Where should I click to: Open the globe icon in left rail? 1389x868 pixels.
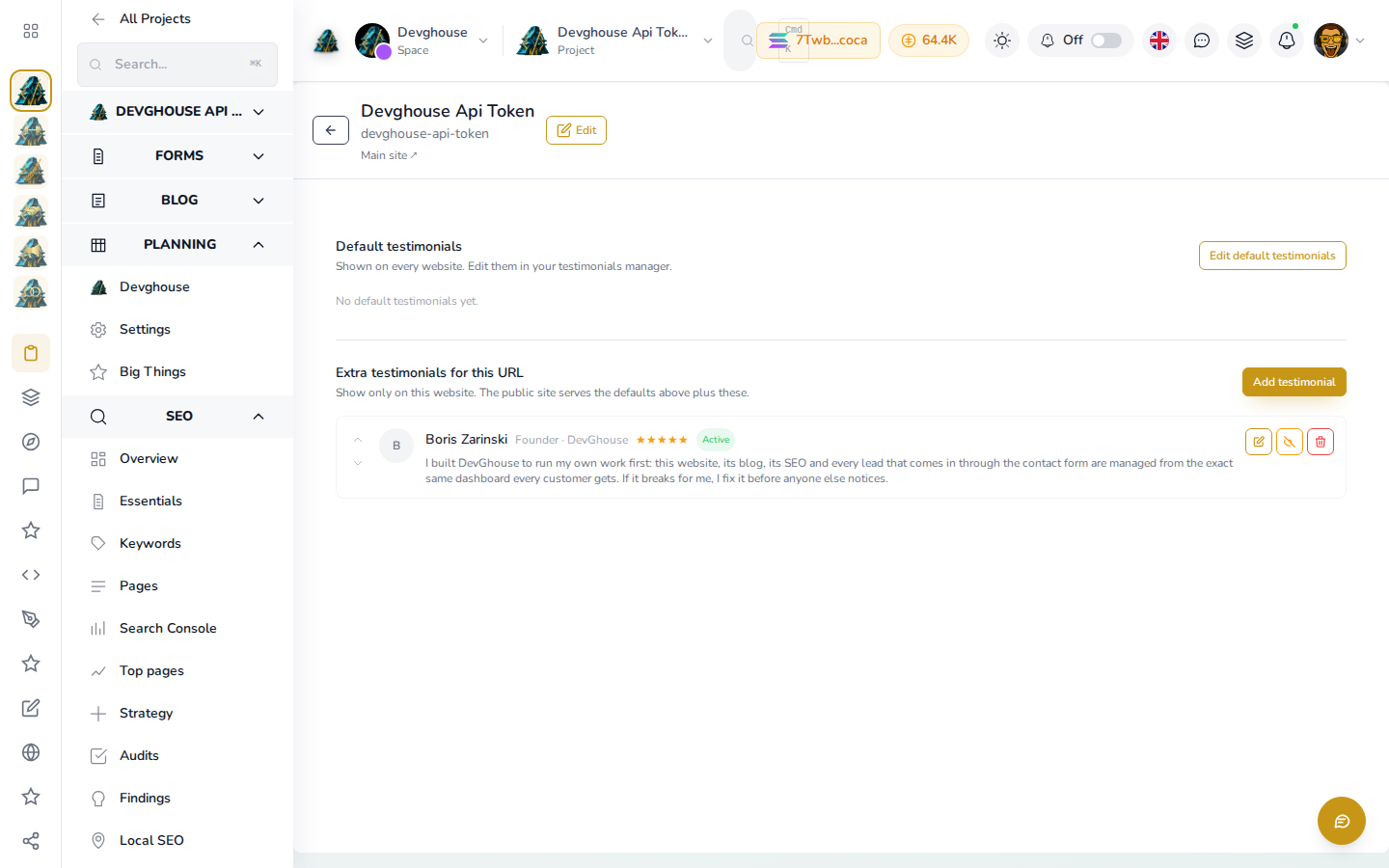31,752
